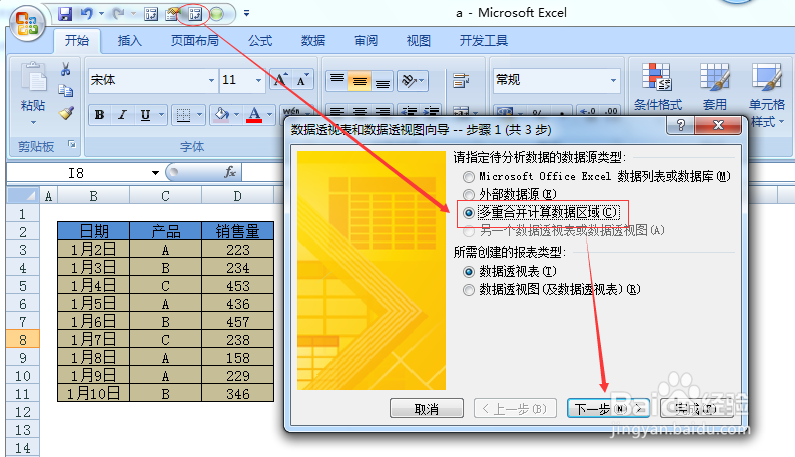
Task: Open the 开发工具 ribbon tab
Action: coord(484,41)
